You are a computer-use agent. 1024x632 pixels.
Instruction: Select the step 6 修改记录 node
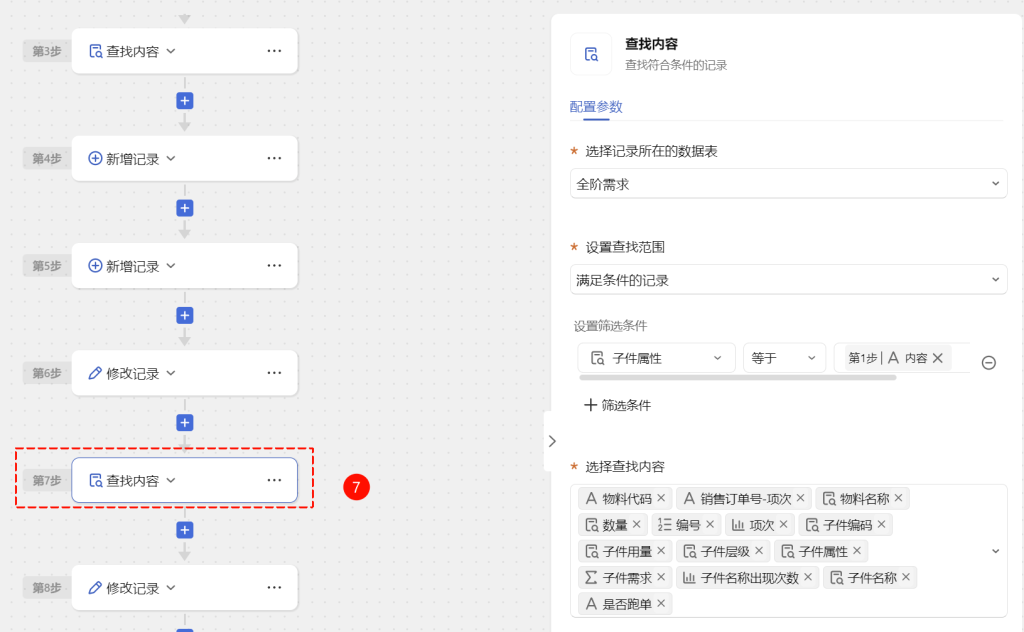pos(185,373)
